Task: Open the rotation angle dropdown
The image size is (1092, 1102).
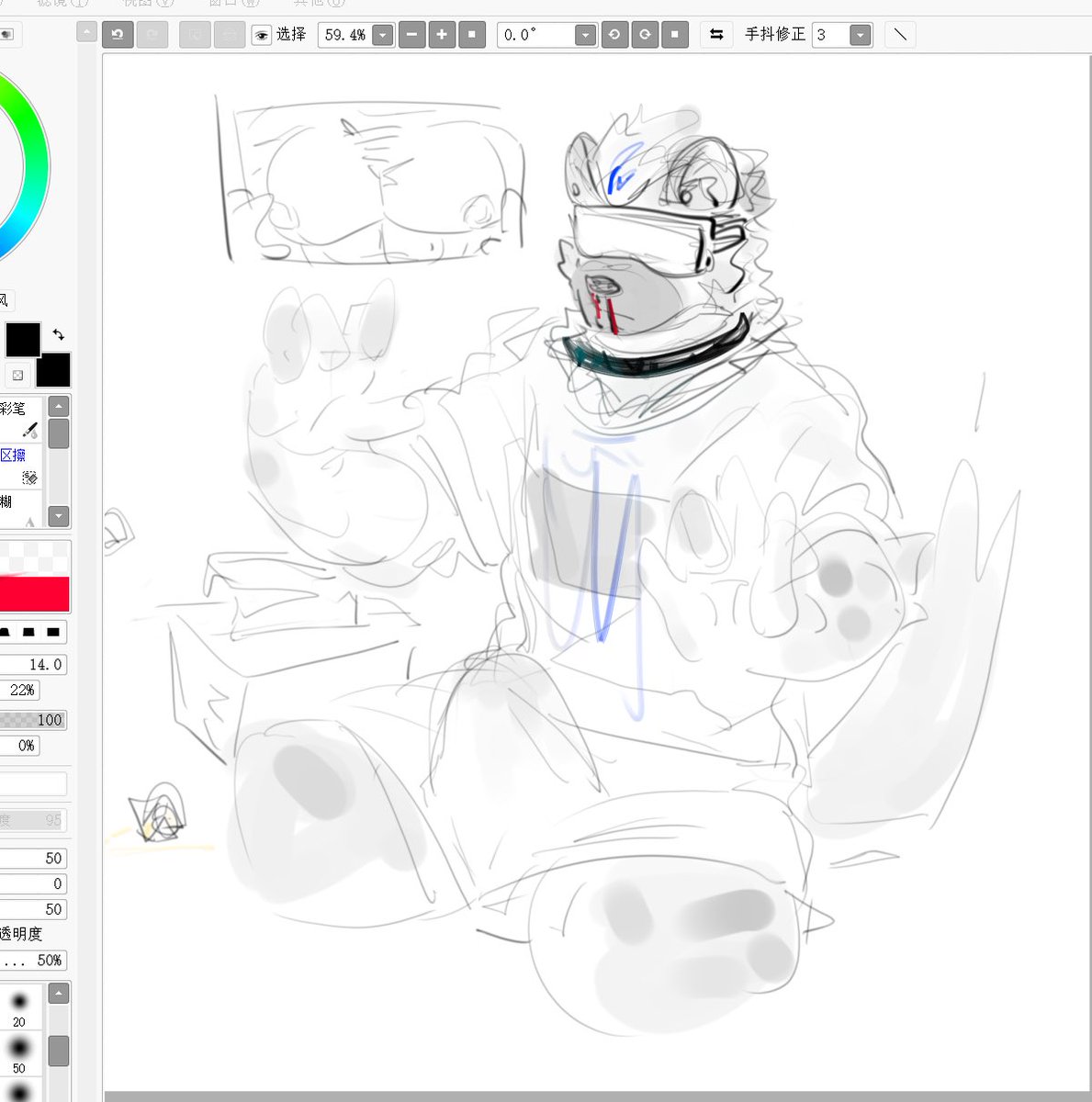Action: (x=585, y=35)
